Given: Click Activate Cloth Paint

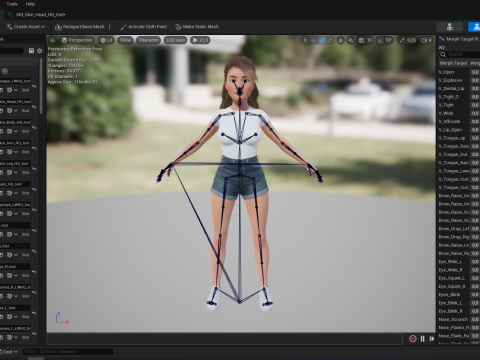Looking at the screenshot, I should pos(144,27).
